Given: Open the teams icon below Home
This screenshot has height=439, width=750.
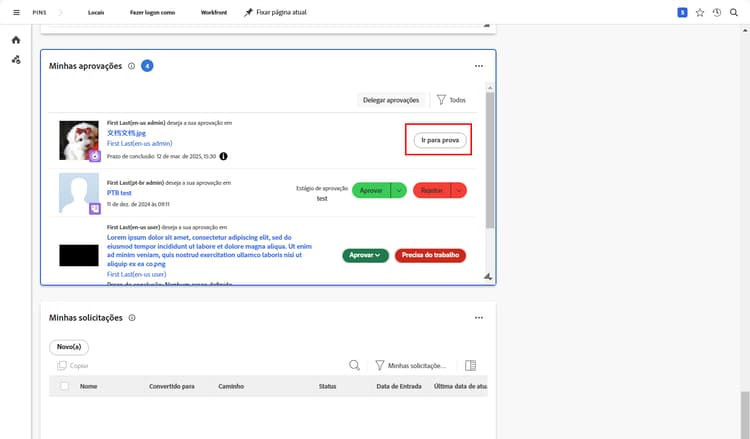Looking at the screenshot, I should tap(16, 60).
